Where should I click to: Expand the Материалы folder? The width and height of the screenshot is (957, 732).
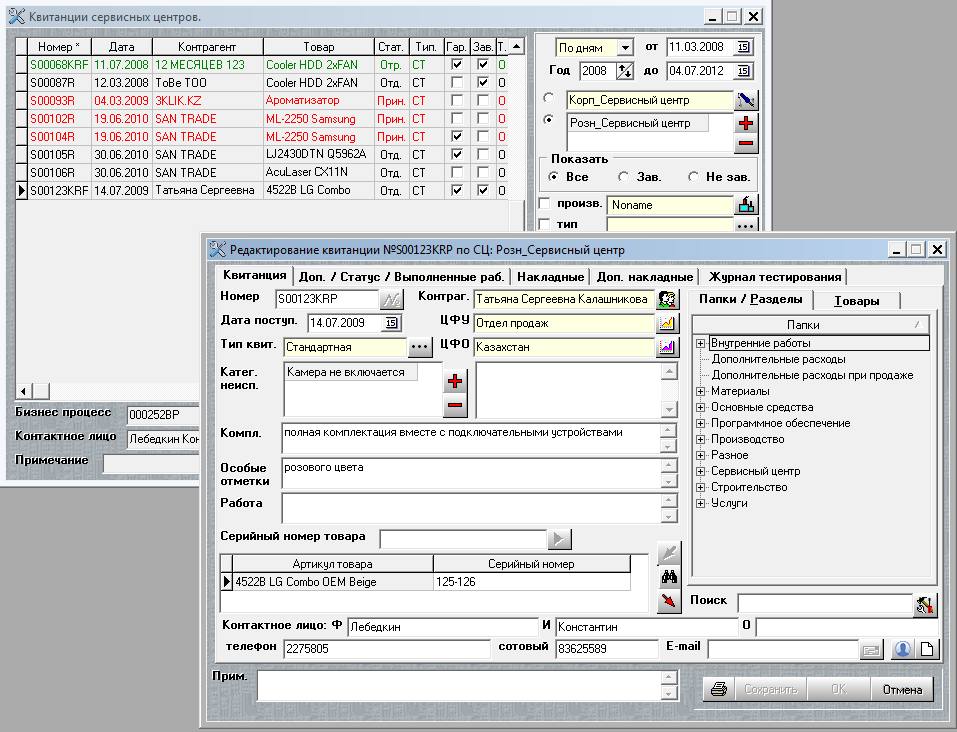(701, 391)
